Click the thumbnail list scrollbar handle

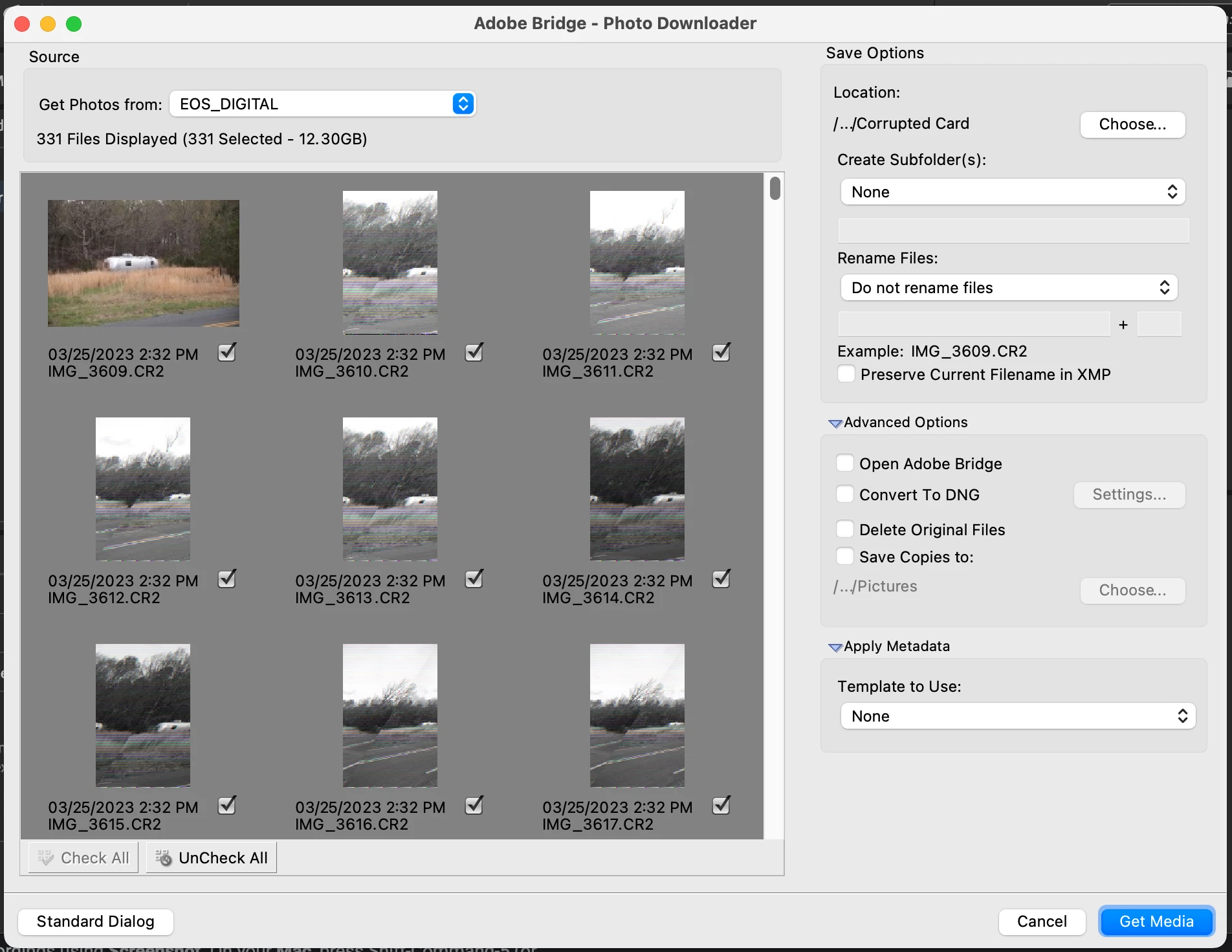[775, 188]
